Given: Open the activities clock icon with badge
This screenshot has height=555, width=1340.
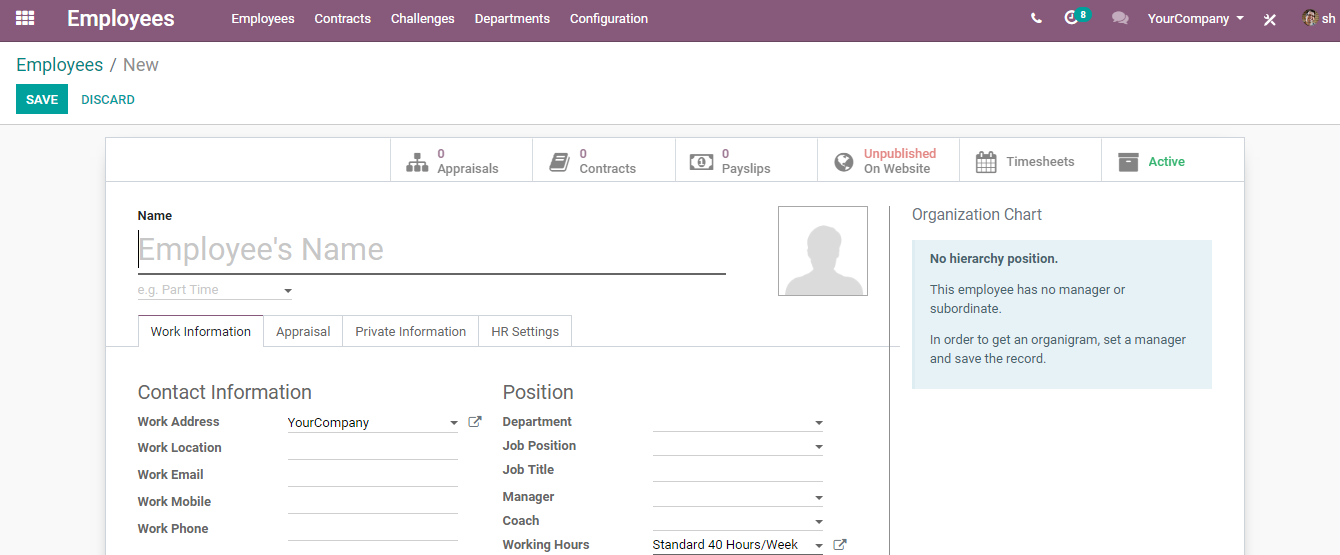Looking at the screenshot, I should coord(1076,17).
